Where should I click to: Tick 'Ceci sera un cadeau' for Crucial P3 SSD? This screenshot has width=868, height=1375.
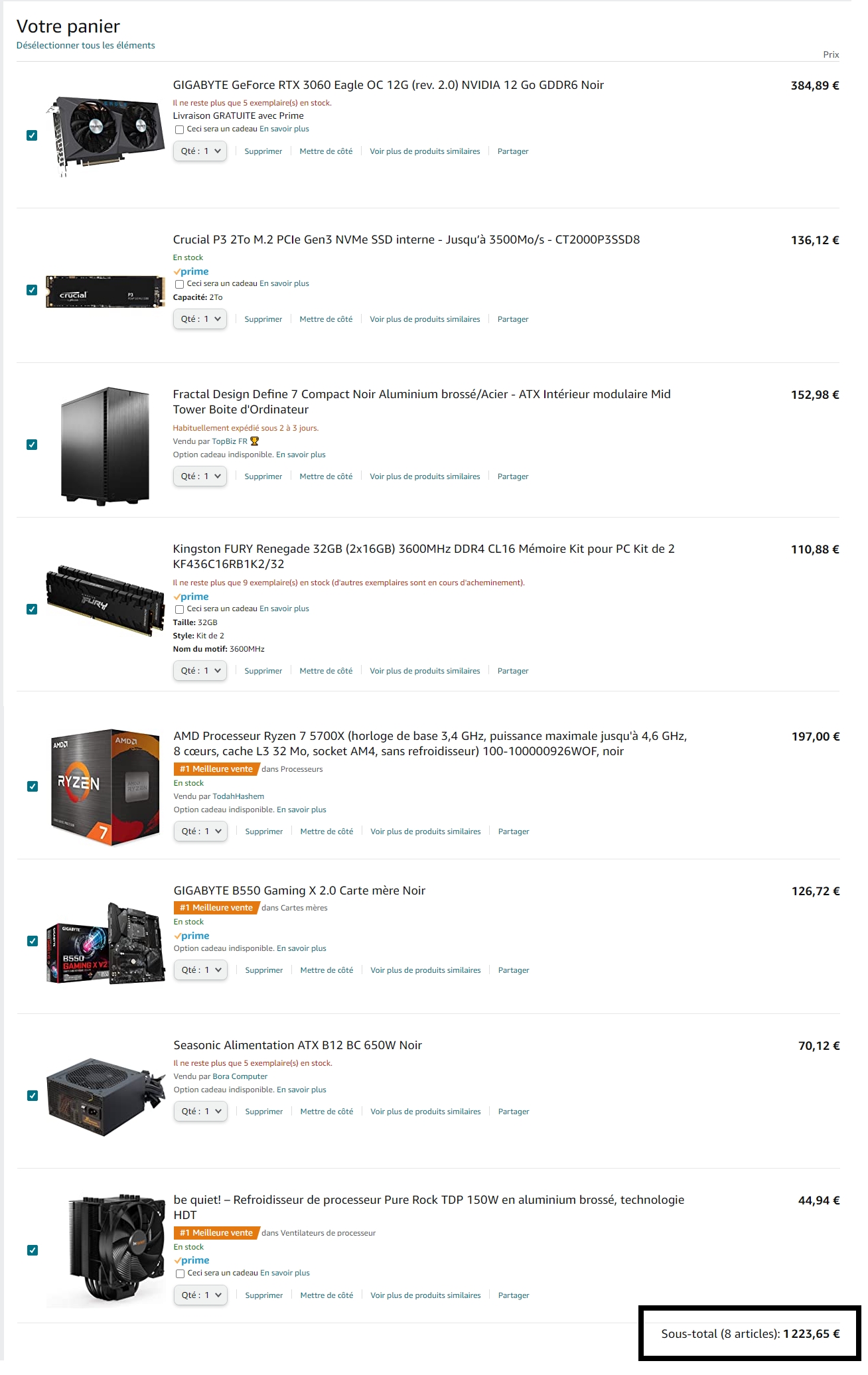point(179,284)
